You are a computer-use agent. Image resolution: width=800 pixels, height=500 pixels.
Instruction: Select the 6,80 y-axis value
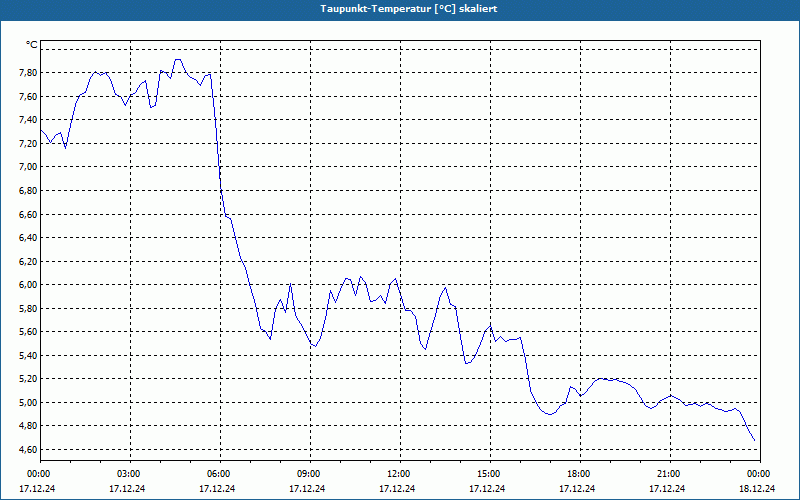click(28, 190)
